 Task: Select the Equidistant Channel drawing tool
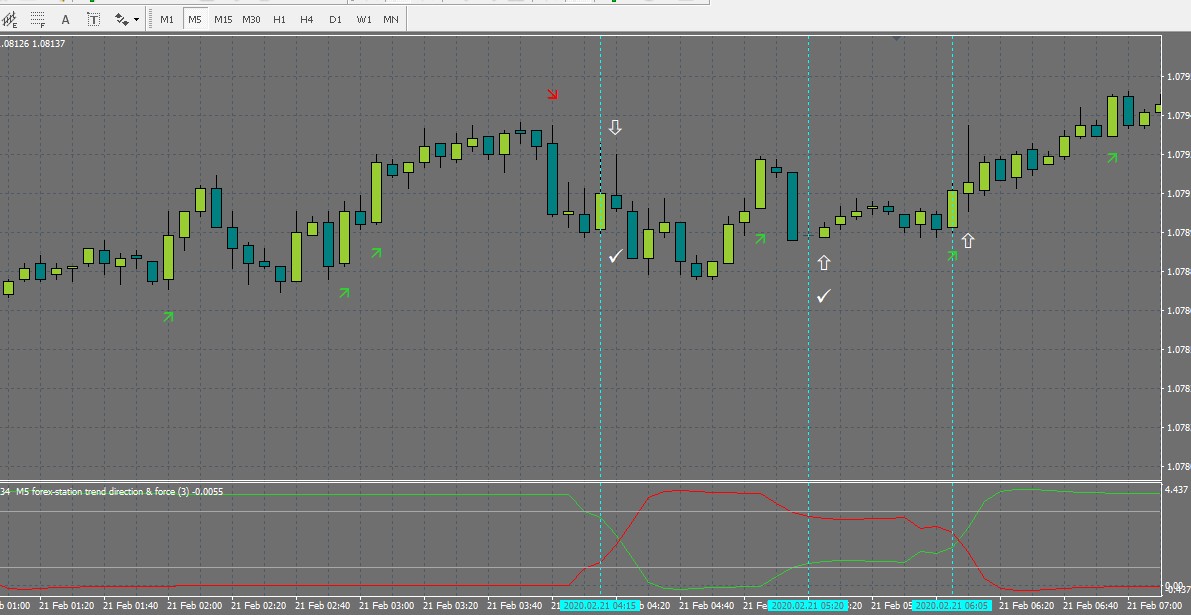(x=10, y=19)
